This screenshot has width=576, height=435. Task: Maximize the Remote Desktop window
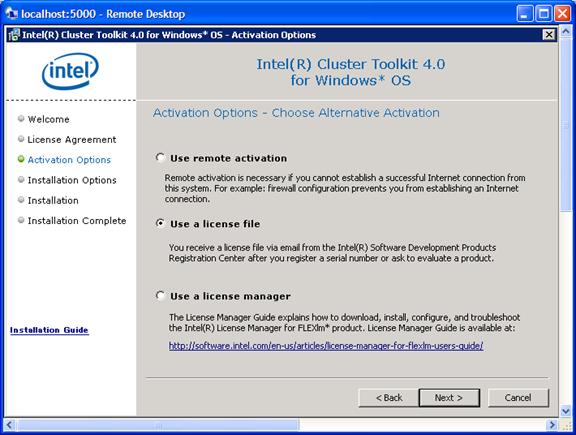pyautogui.click(x=544, y=14)
